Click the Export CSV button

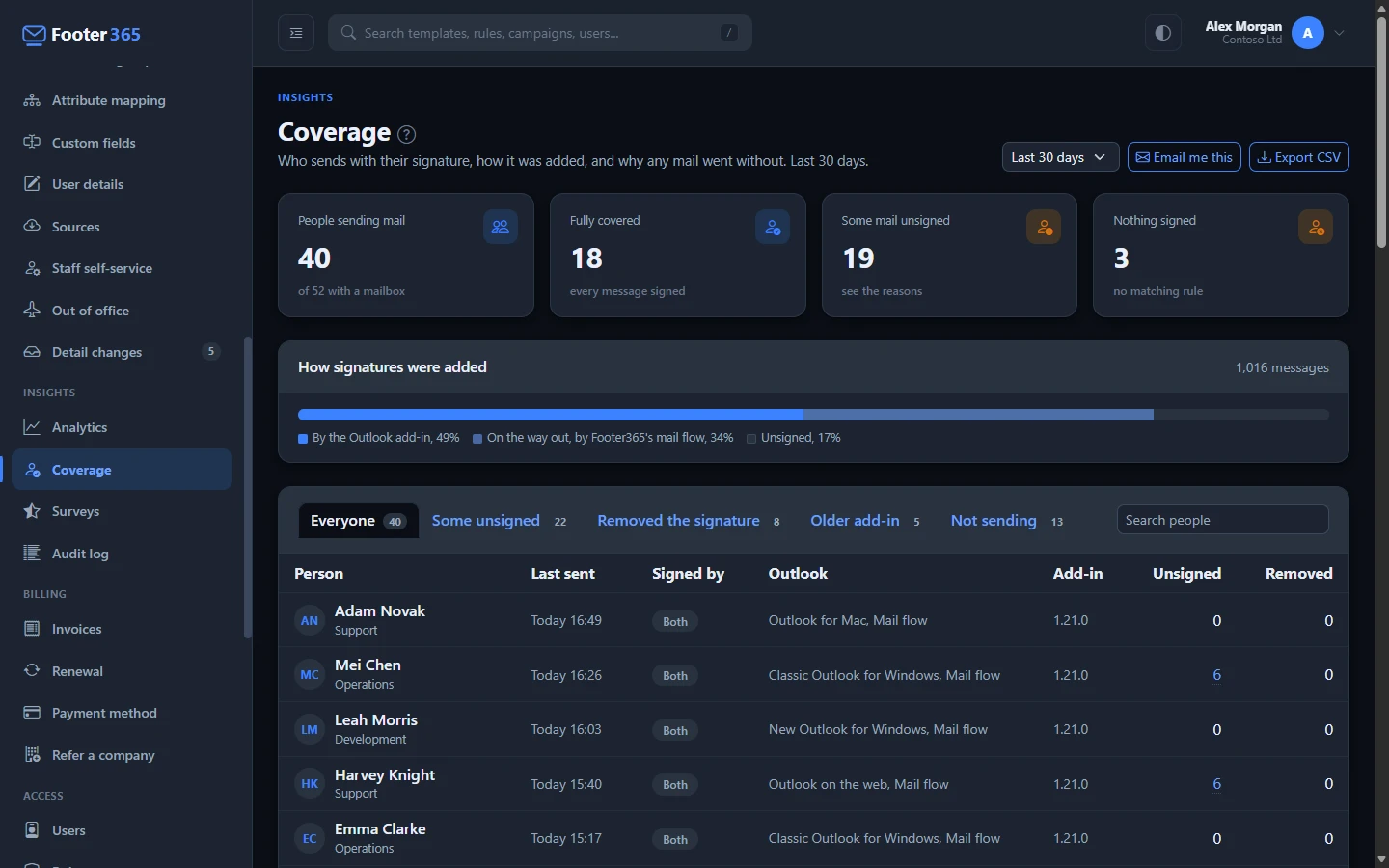1298,157
